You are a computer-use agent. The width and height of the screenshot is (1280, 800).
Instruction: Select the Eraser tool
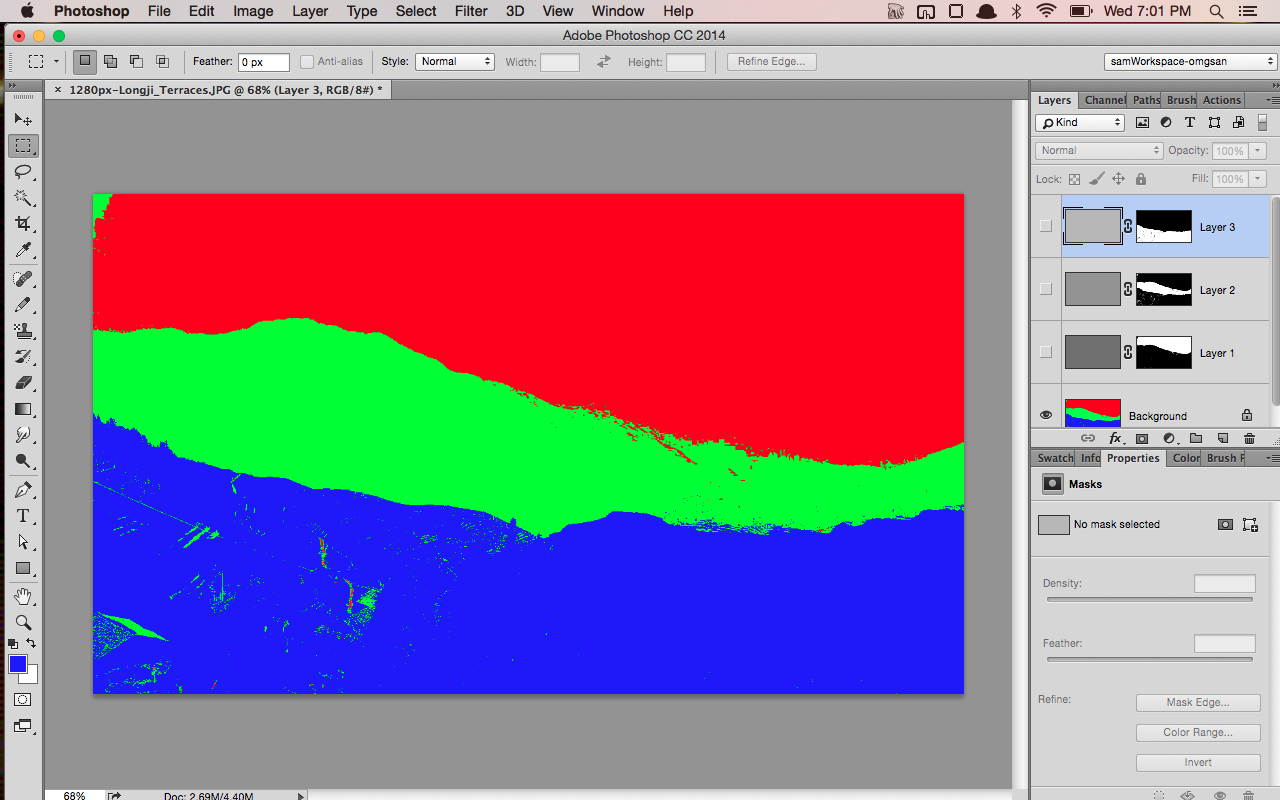(x=23, y=383)
